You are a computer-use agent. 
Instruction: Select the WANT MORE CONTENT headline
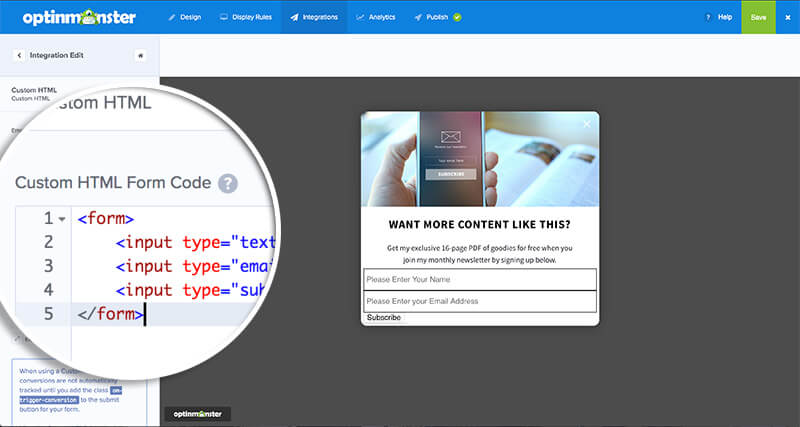[x=480, y=224]
